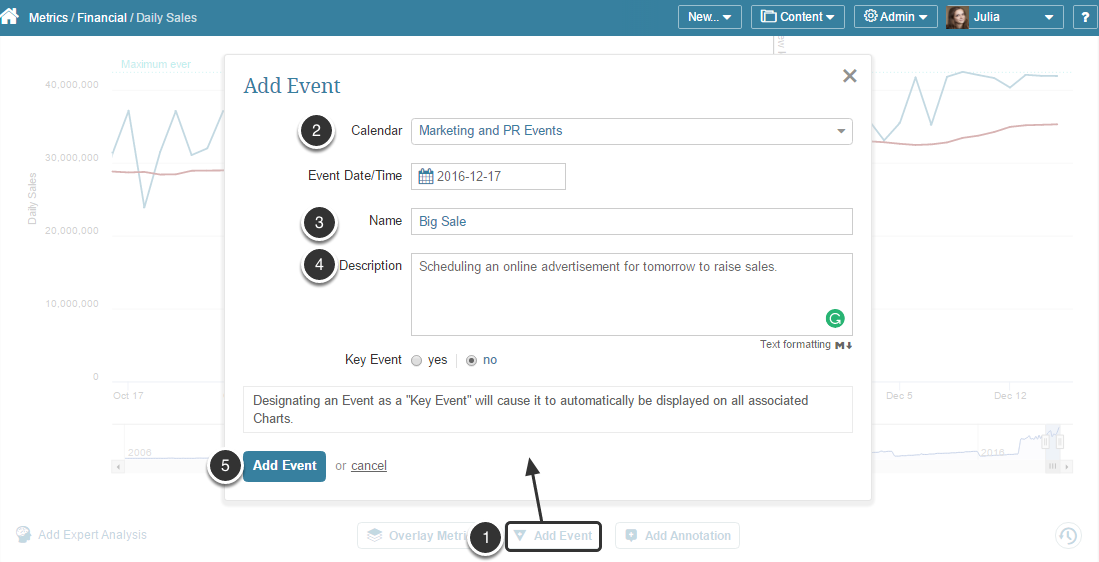
Task: Click into the Name field
Action: pyautogui.click(x=632, y=221)
